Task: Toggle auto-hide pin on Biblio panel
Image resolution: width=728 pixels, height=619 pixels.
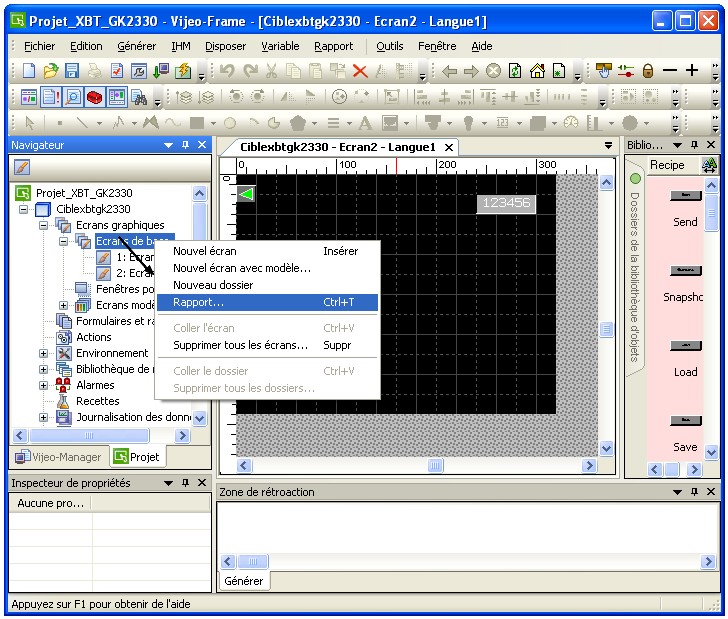Action: click(694, 145)
